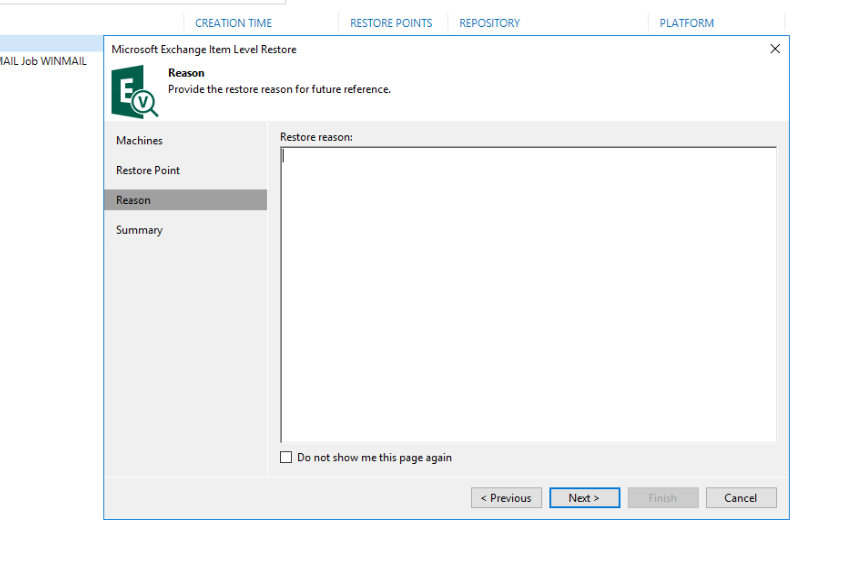The image size is (857, 561).
Task: Select the Restore Point wizard step
Action: [148, 171]
